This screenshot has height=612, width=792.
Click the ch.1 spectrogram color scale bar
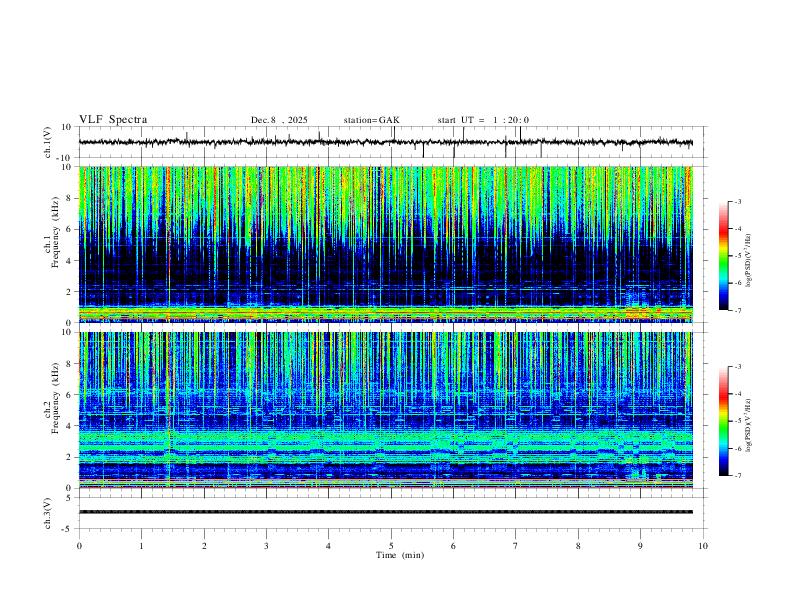tap(723, 256)
